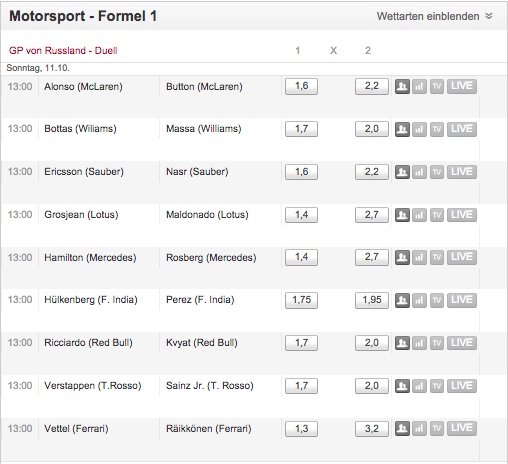Expand Wettarten einblenden chevron
The image size is (508, 464).
(x=489, y=16)
